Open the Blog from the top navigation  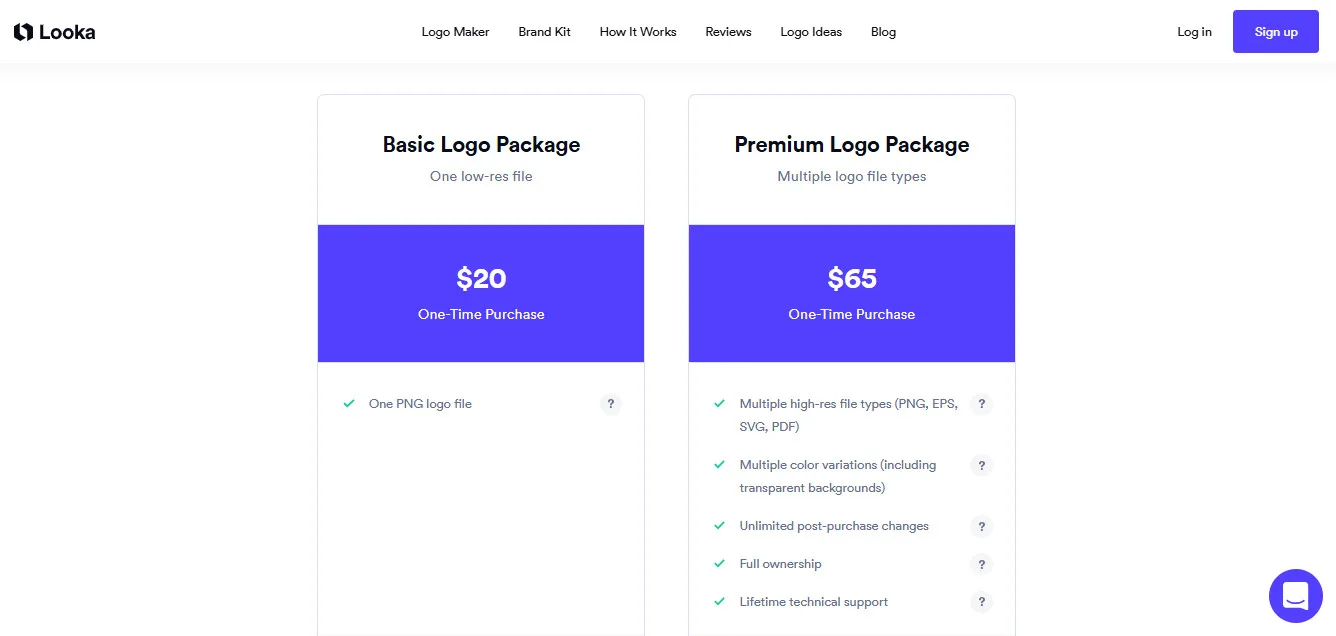click(x=883, y=31)
